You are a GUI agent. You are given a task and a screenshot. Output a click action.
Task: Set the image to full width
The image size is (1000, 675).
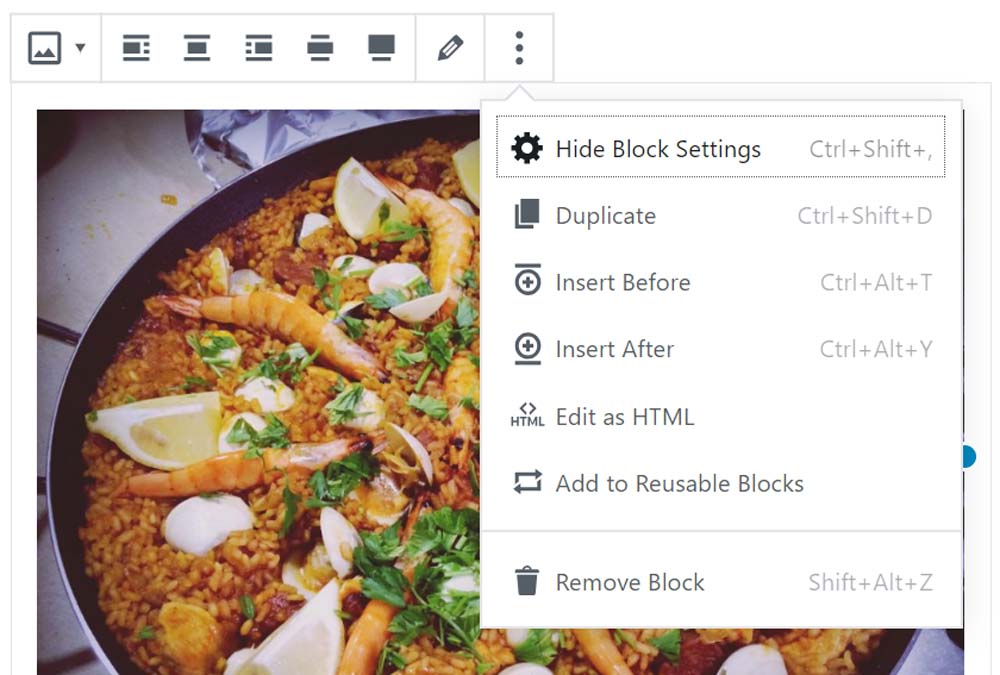point(381,48)
